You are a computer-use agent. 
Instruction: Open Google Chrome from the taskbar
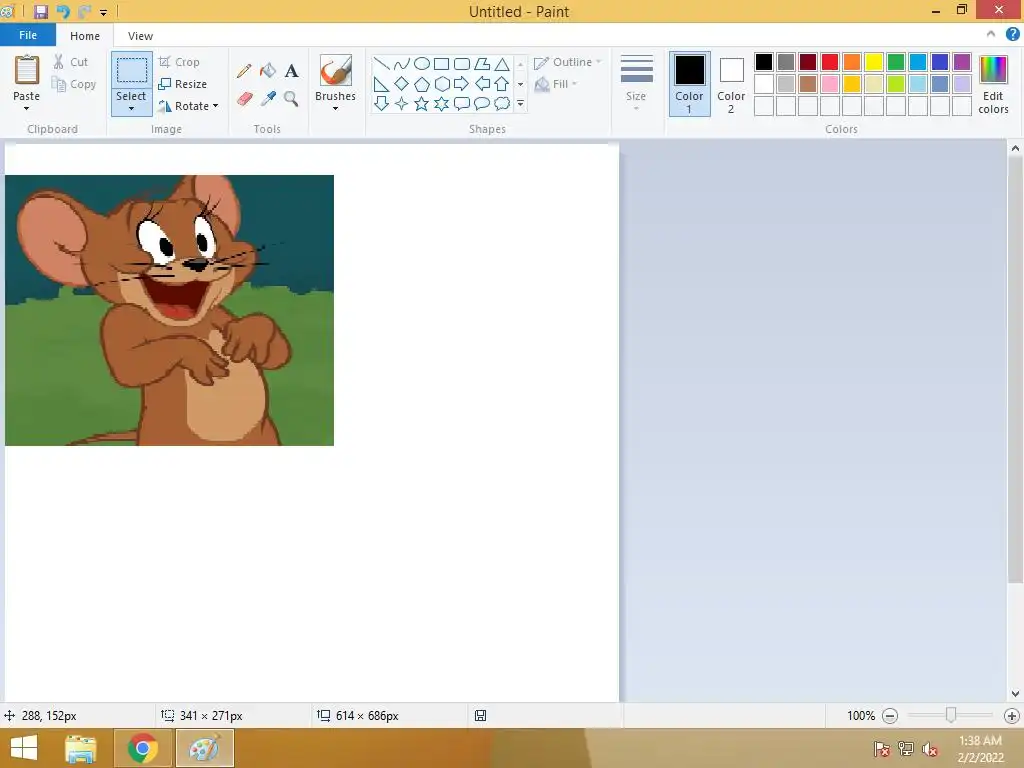[142, 748]
